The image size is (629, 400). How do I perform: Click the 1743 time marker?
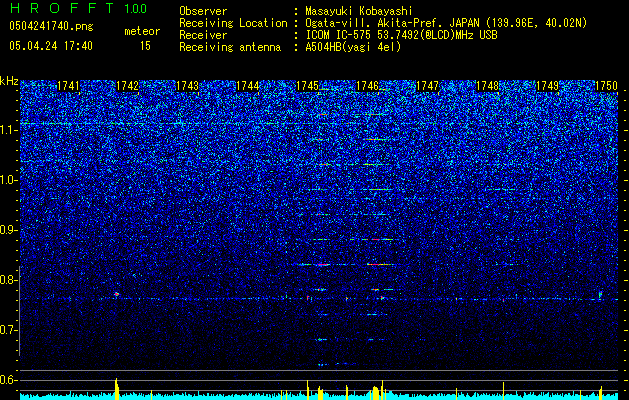pyautogui.click(x=187, y=86)
